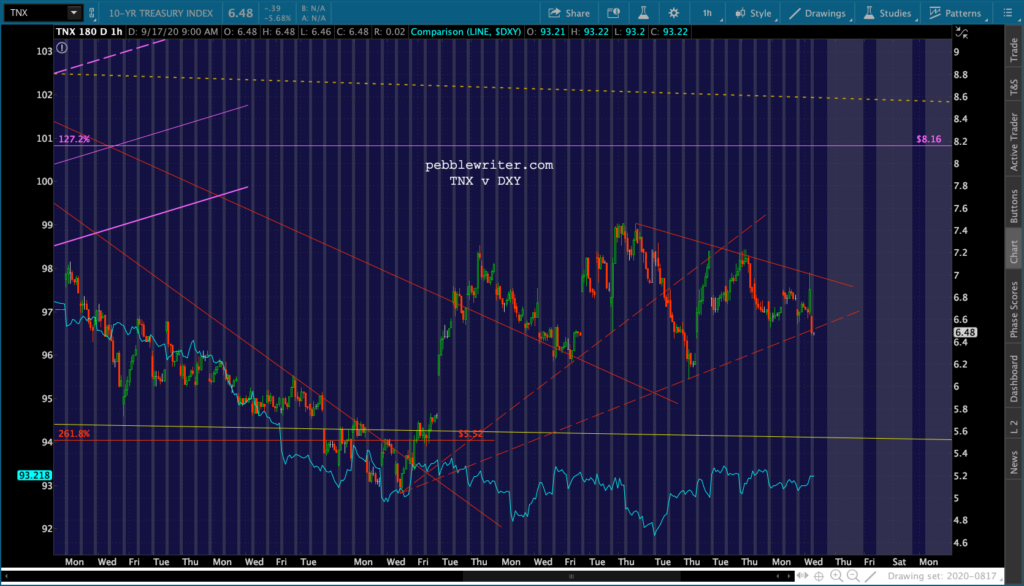Viewport: 1024px width, 586px height.
Task: Open the Phase Scores side tab
Action: [1014, 309]
